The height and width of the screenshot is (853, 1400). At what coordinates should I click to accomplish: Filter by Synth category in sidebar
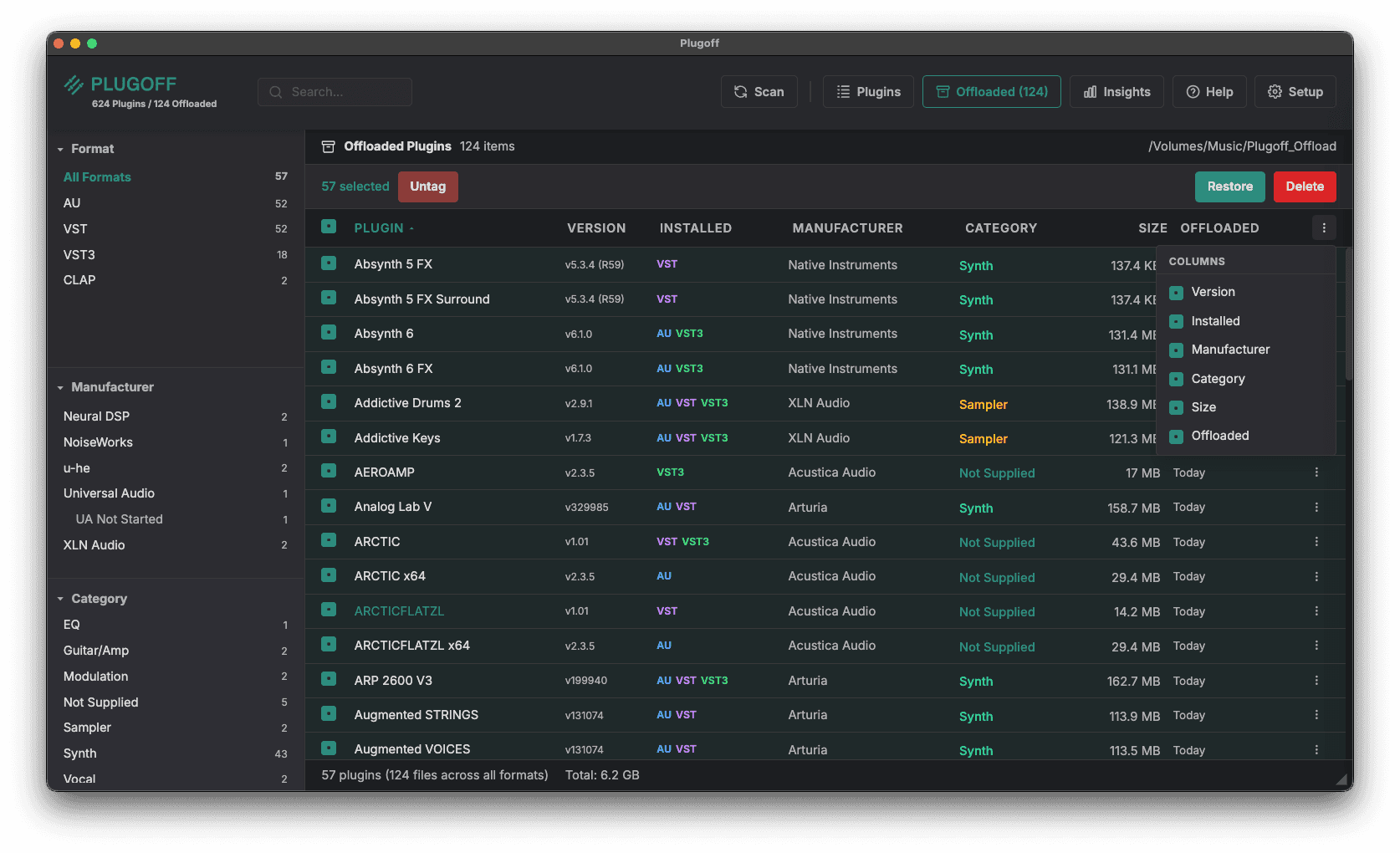[176, 753]
